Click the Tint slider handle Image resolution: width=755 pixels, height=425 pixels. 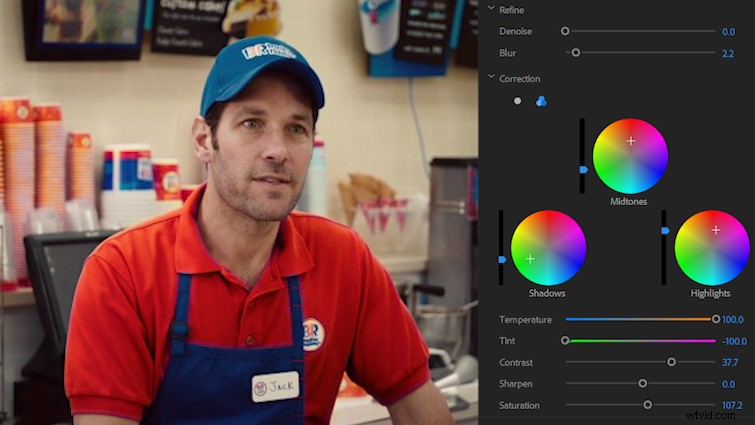pos(565,341)
